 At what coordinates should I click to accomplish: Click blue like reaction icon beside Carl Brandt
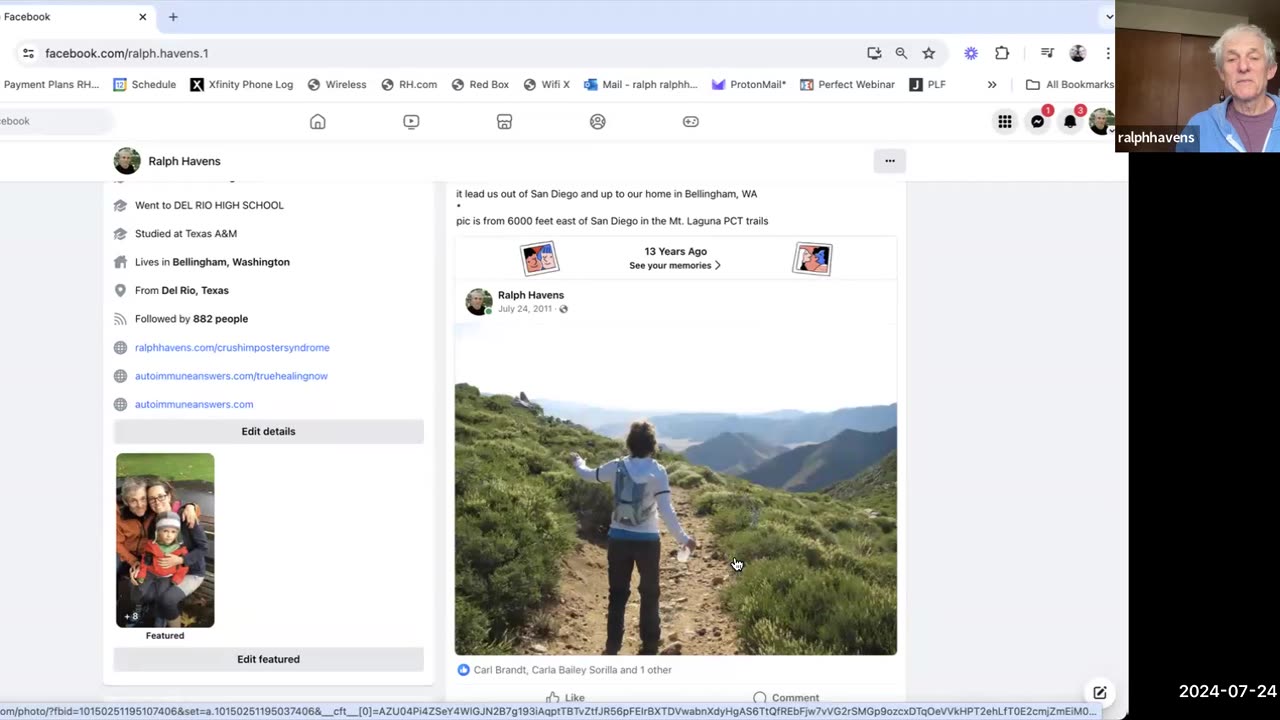(x=463, y=670)
